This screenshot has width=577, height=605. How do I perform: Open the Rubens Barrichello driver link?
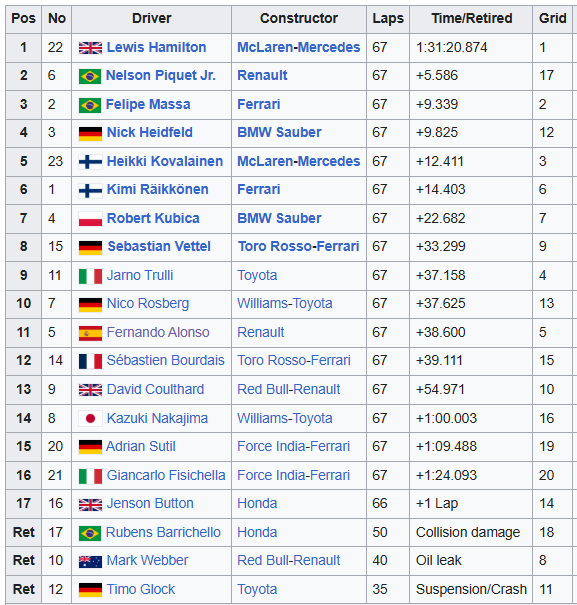(163, 532)
